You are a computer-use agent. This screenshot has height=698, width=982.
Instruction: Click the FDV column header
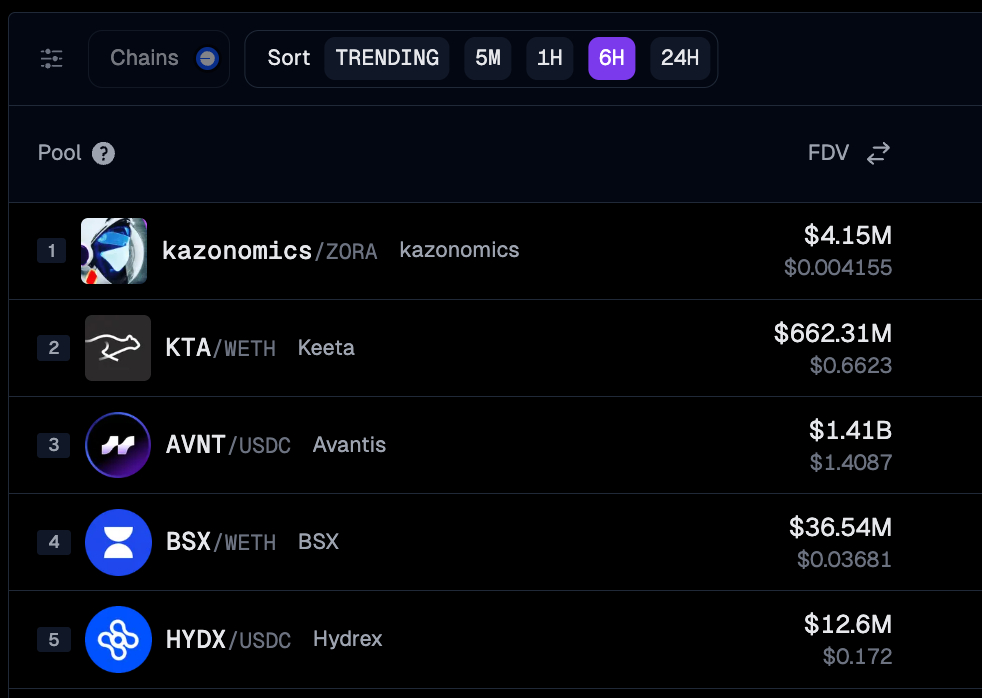coord(828,153)
